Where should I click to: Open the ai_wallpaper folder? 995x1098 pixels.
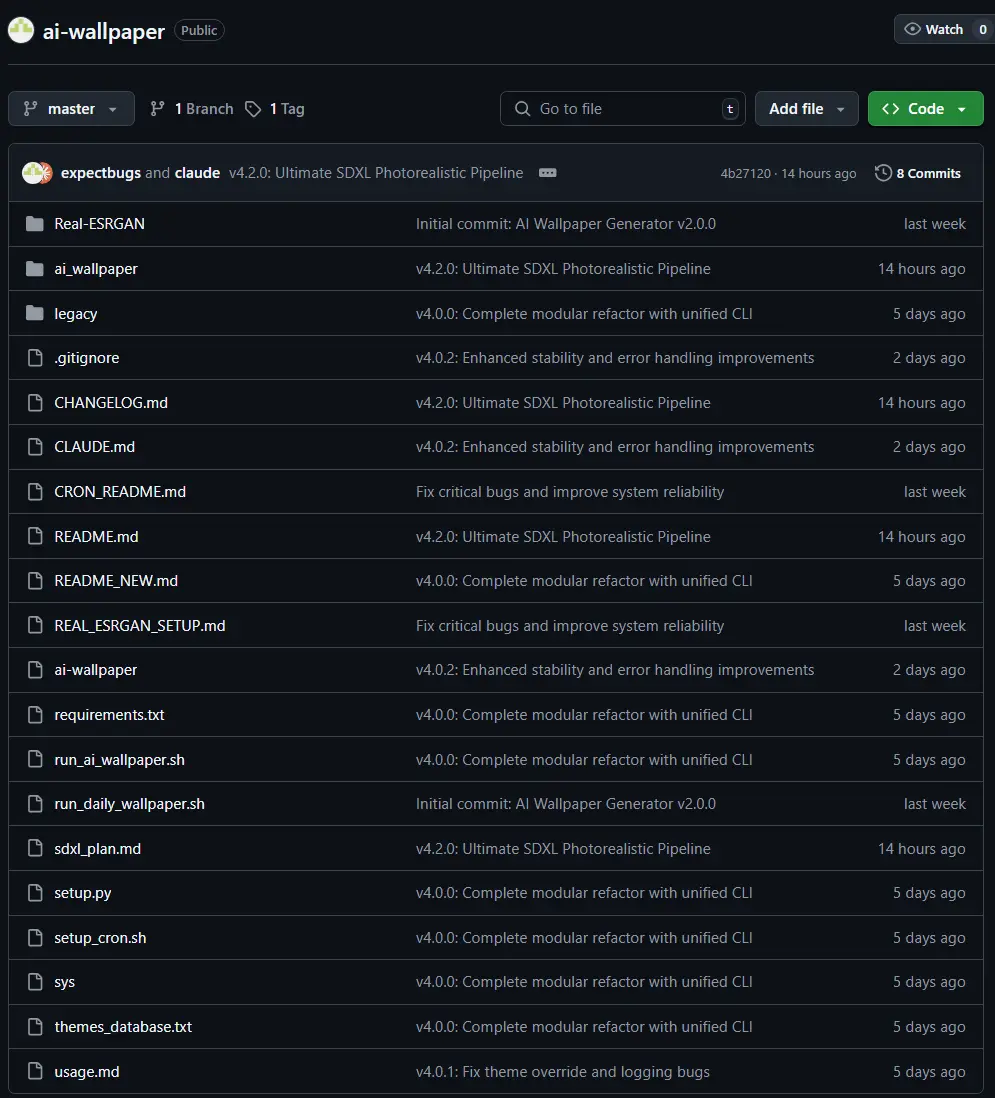coord(96,269)
